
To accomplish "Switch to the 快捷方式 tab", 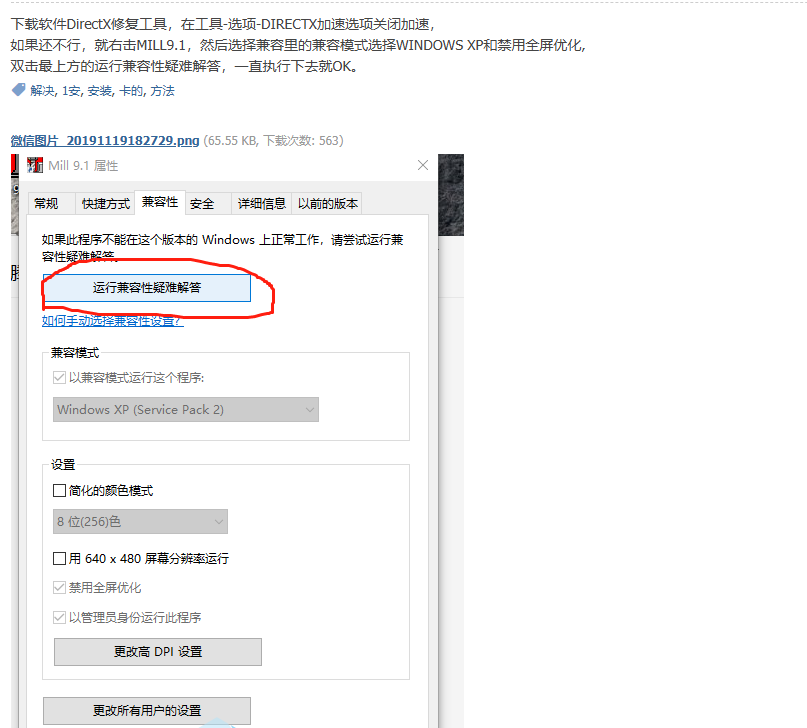I will tap(106, 204).
